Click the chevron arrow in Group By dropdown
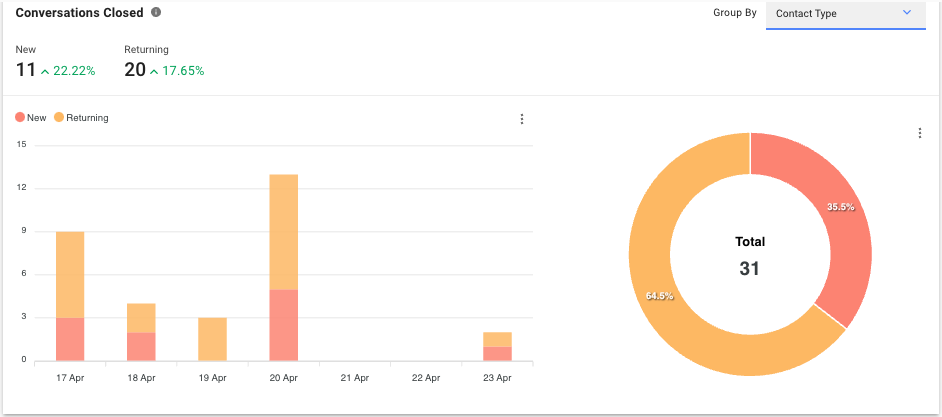This screenshot has width=942, height=417. tap(907, 13)
